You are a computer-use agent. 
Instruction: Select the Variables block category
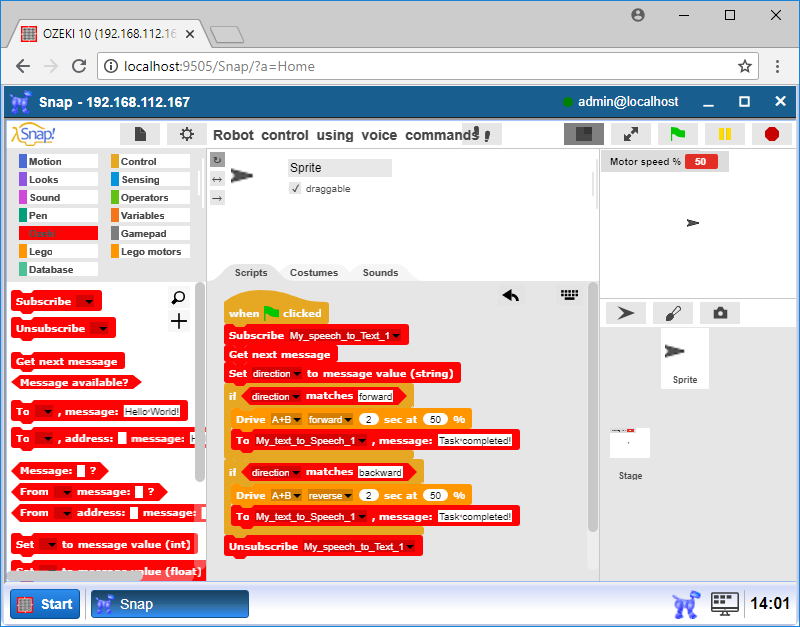click(x=151, y=215)
